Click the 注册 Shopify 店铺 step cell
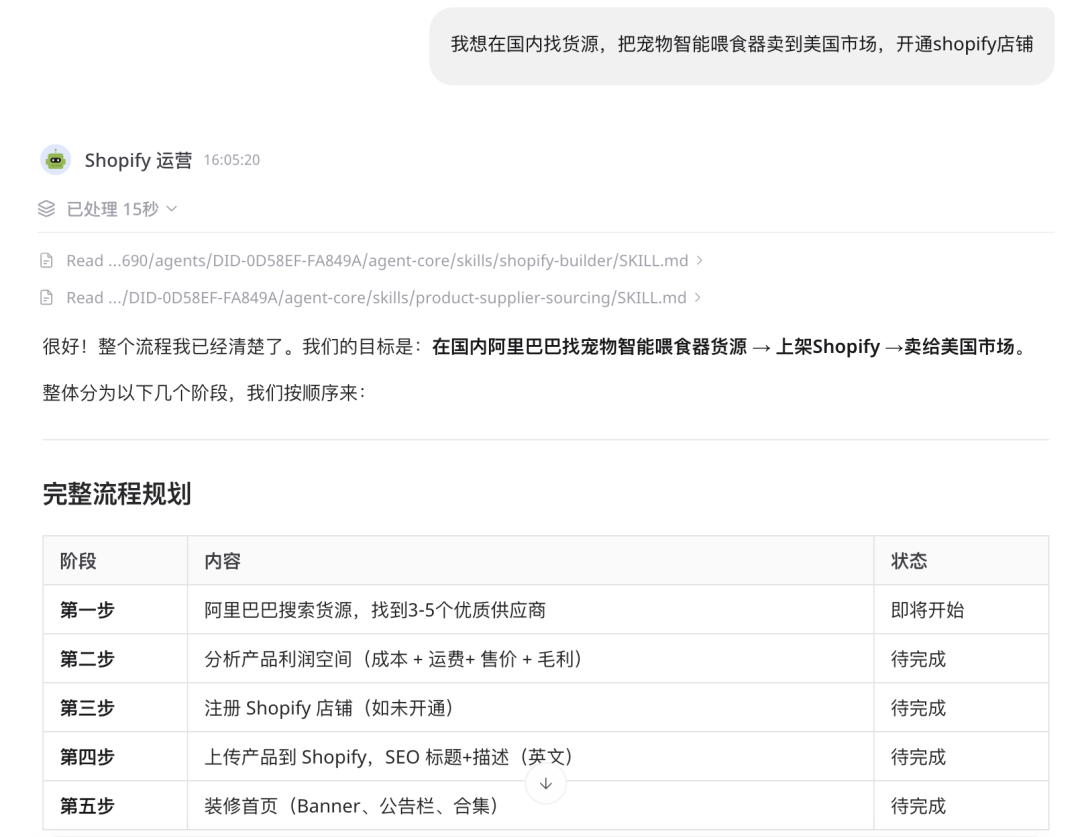1080x837 pixels. (x=322, y=708)
